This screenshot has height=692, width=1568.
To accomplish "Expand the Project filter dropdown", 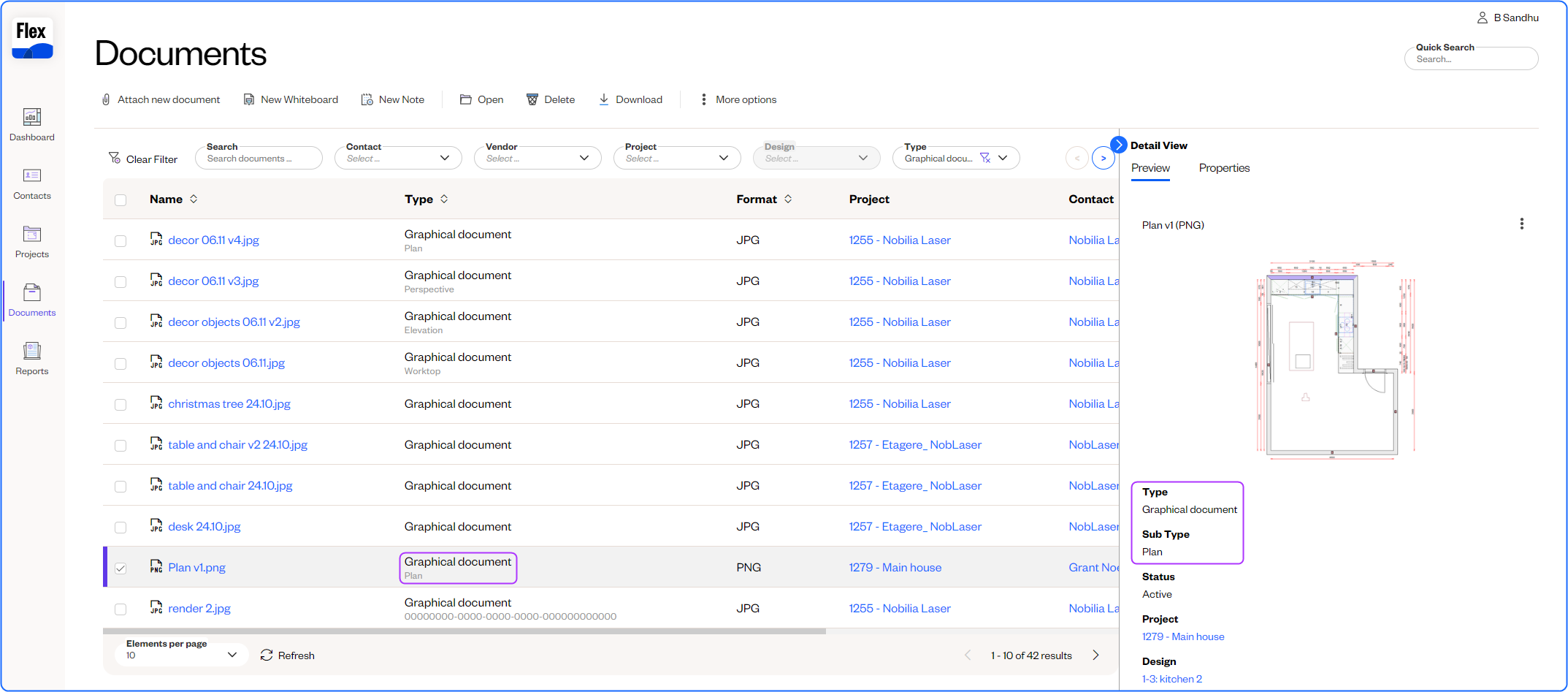I will (723, 158).
